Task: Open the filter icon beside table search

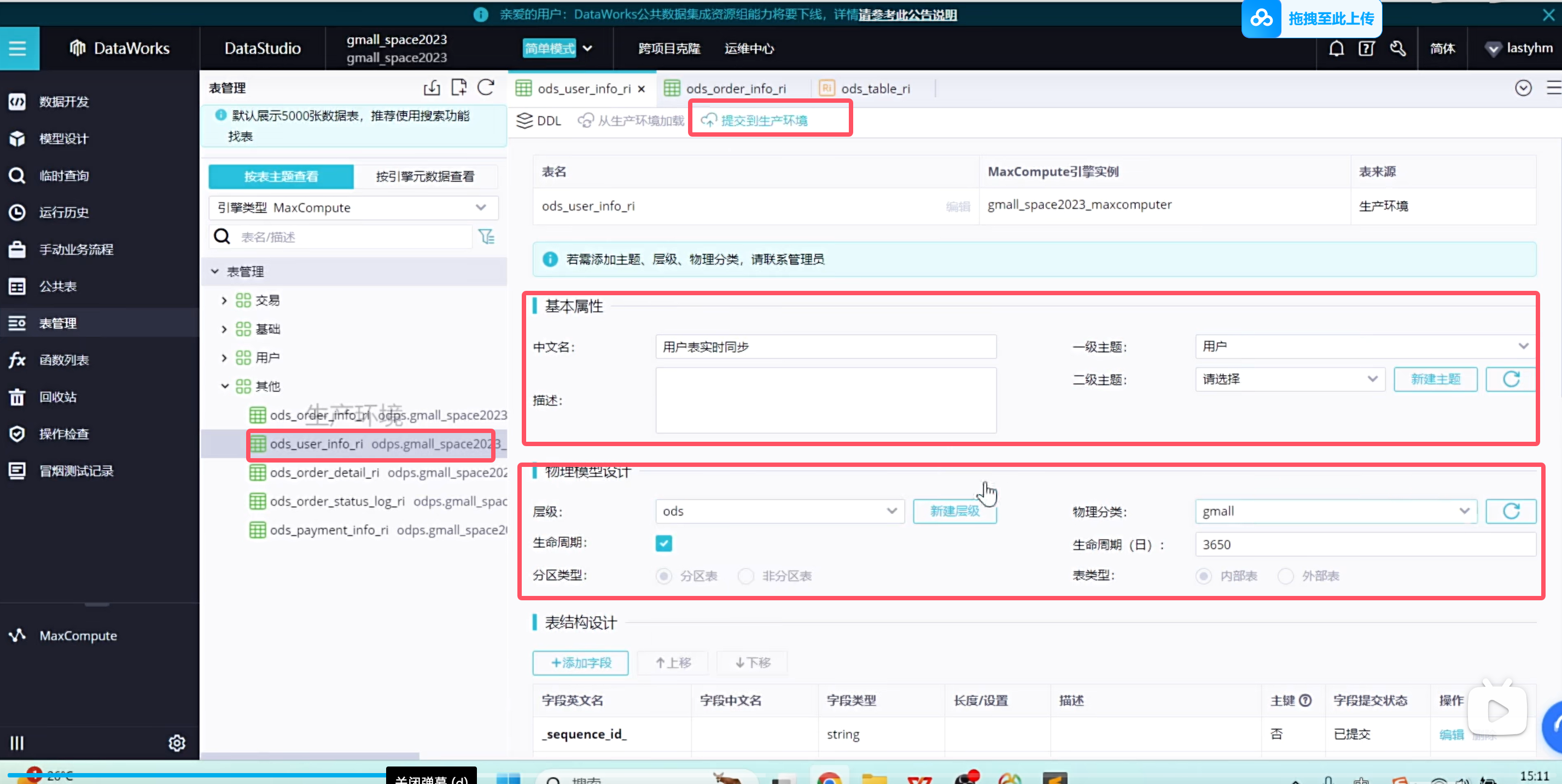Action: tap(486, 237)
